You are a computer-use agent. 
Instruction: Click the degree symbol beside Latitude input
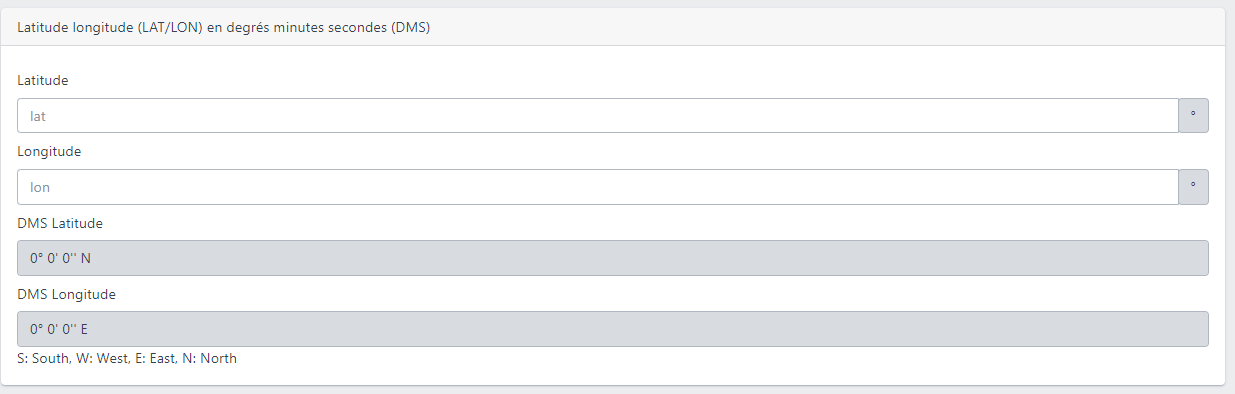pyautogui.click(x=1193, y=115)
